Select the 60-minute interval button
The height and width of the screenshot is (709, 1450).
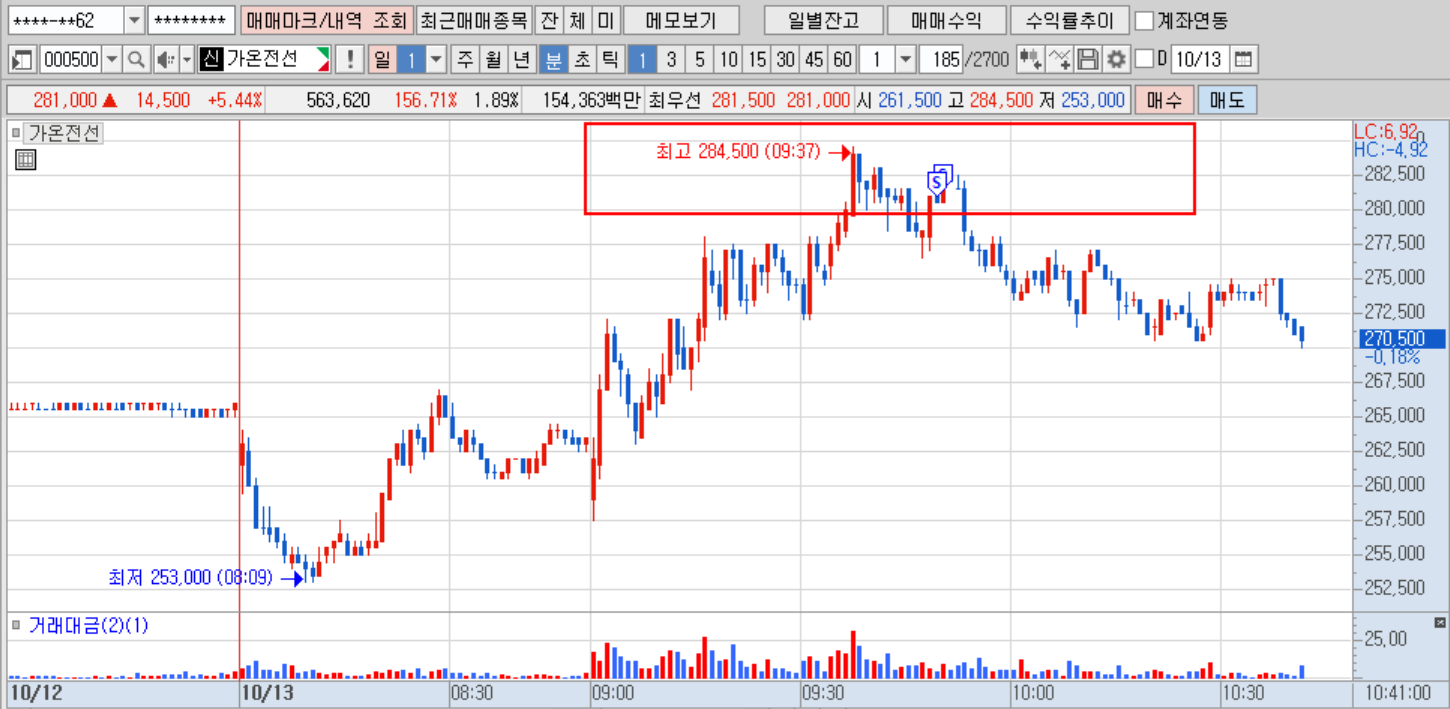(843, 60)
